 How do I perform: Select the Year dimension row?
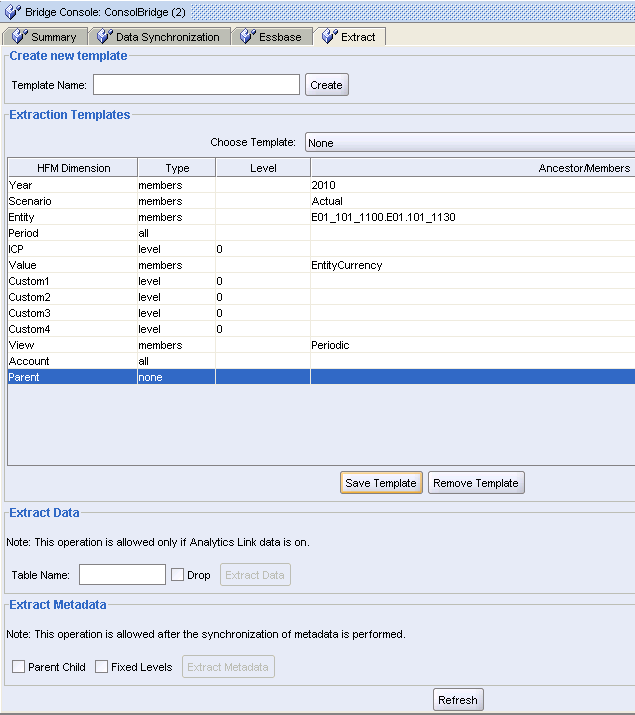coord(321,185)
